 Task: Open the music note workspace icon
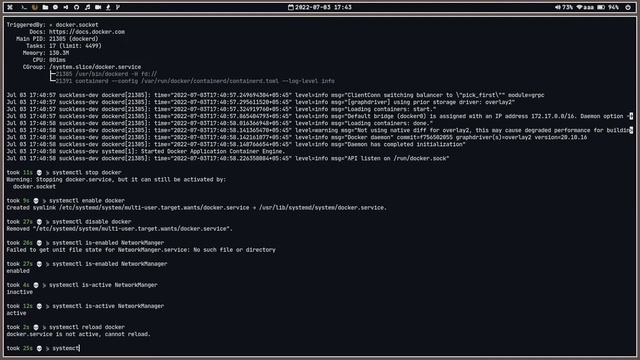87,7
